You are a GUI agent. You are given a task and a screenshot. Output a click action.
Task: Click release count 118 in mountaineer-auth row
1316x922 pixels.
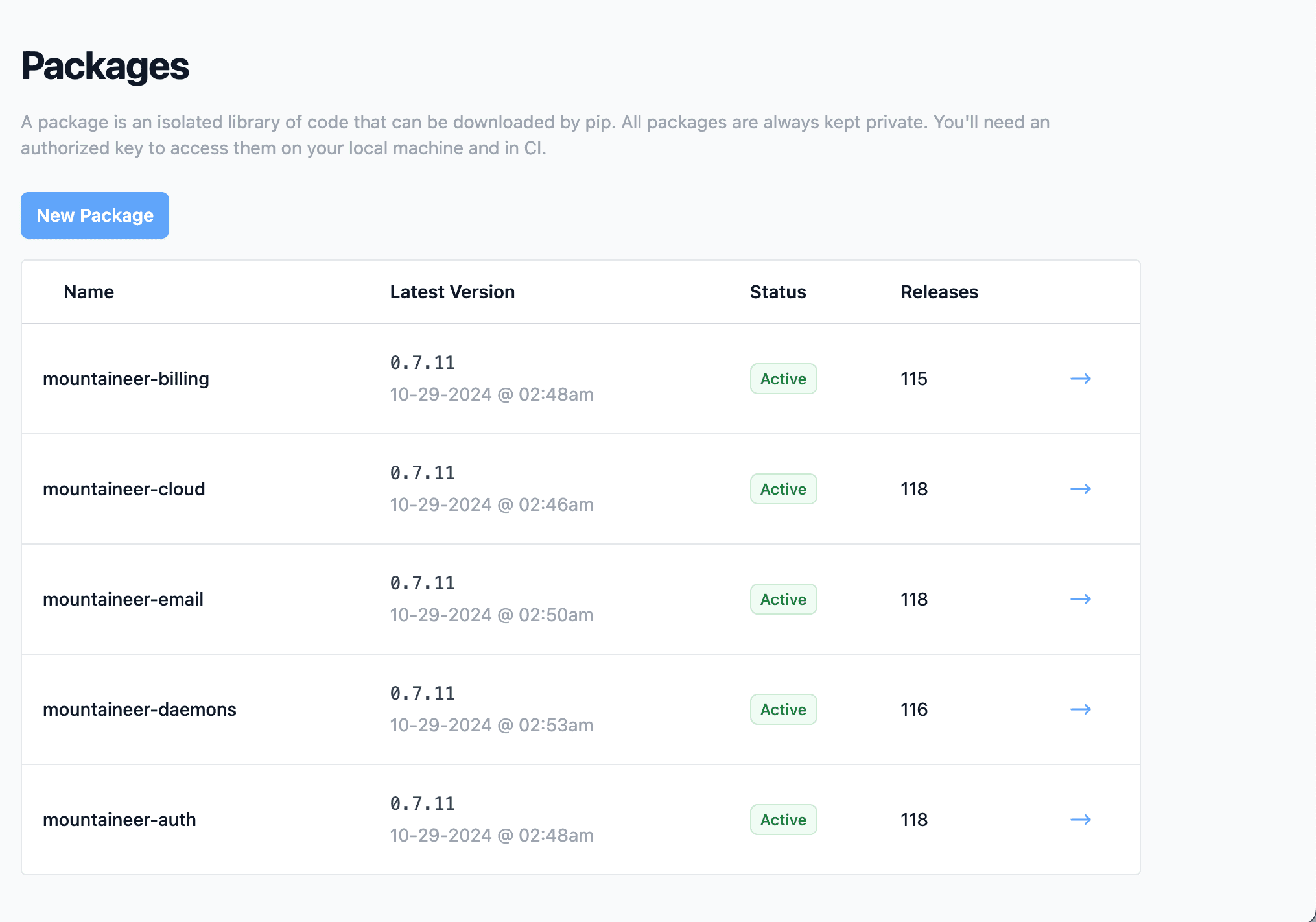914,820
